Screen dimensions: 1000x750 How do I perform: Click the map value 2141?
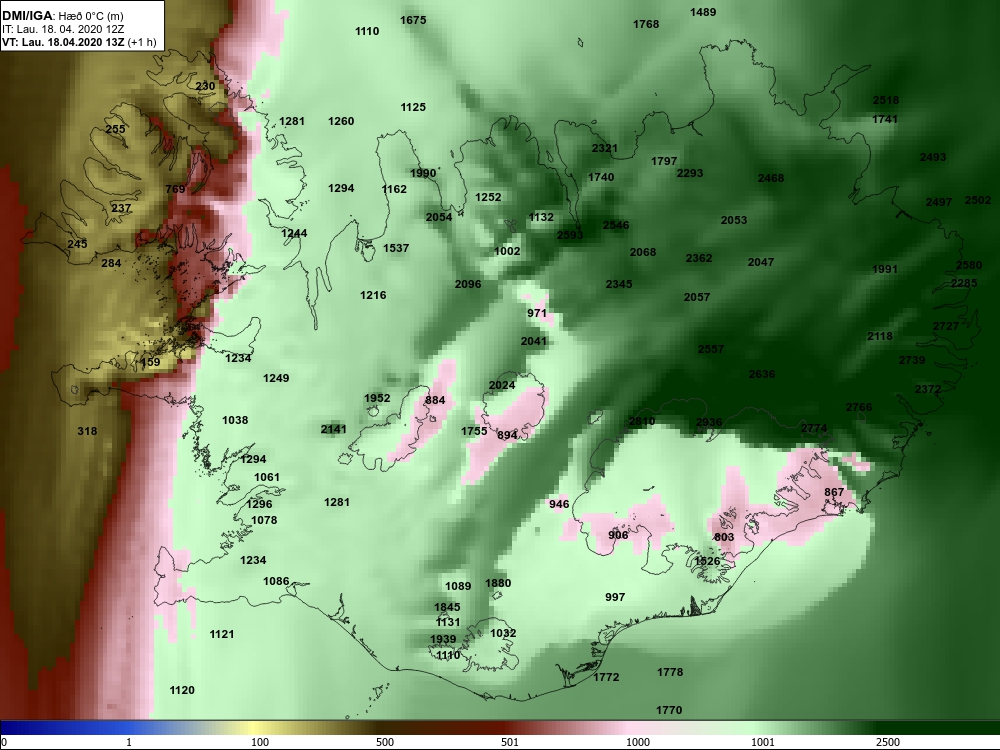pos(334,429)
